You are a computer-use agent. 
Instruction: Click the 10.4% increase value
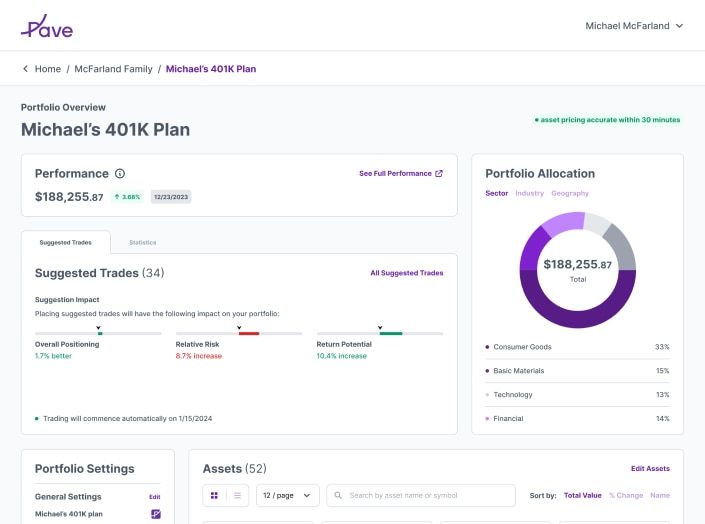342,356
